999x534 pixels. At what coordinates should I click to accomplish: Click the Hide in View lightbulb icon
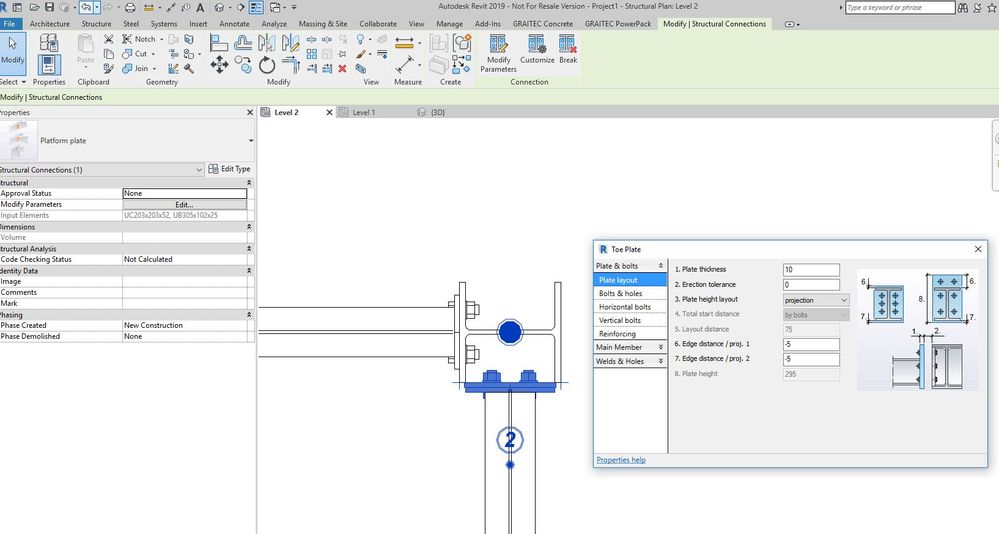361,40
